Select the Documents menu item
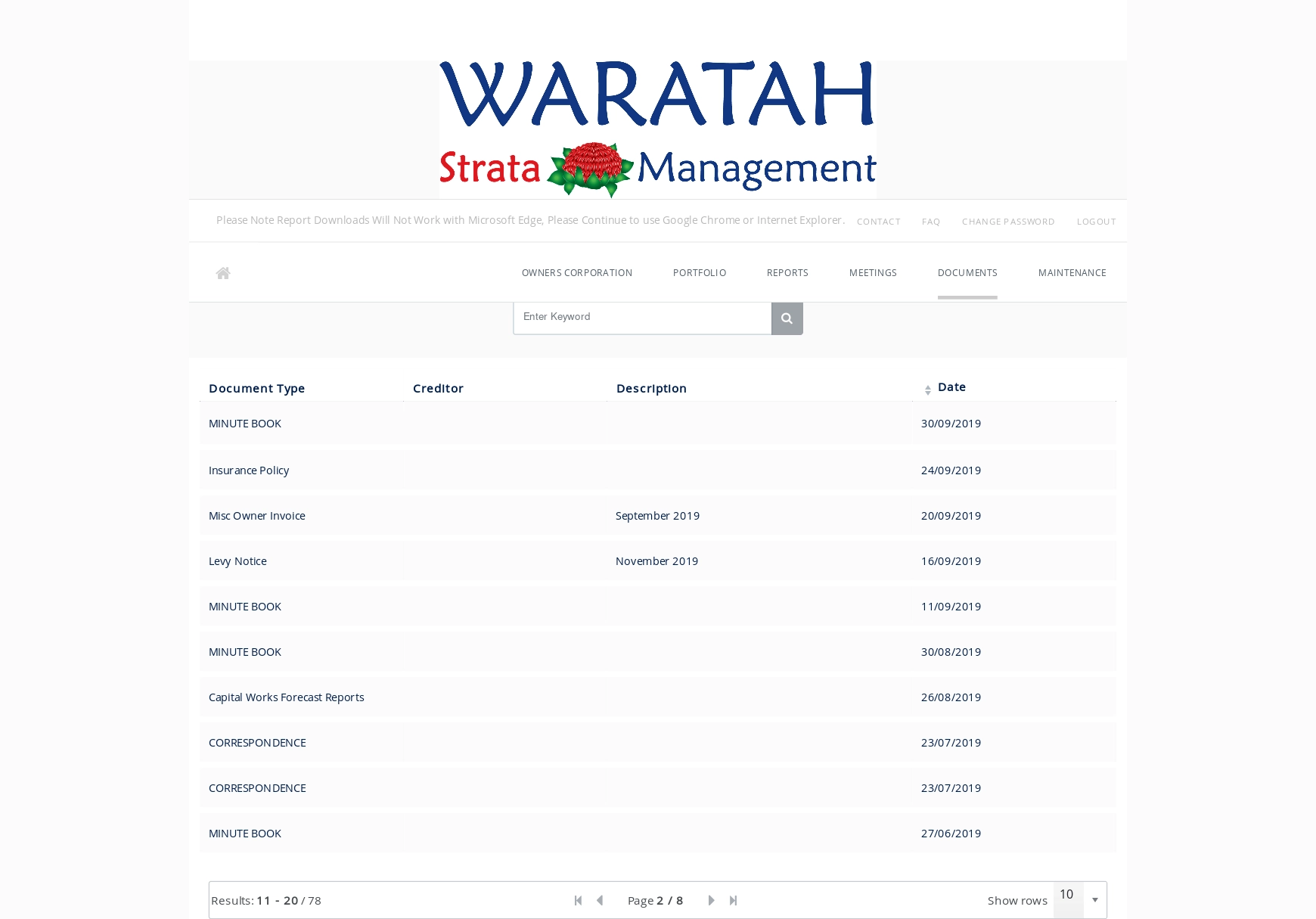Screen dimensions: 1316x919 967,273
